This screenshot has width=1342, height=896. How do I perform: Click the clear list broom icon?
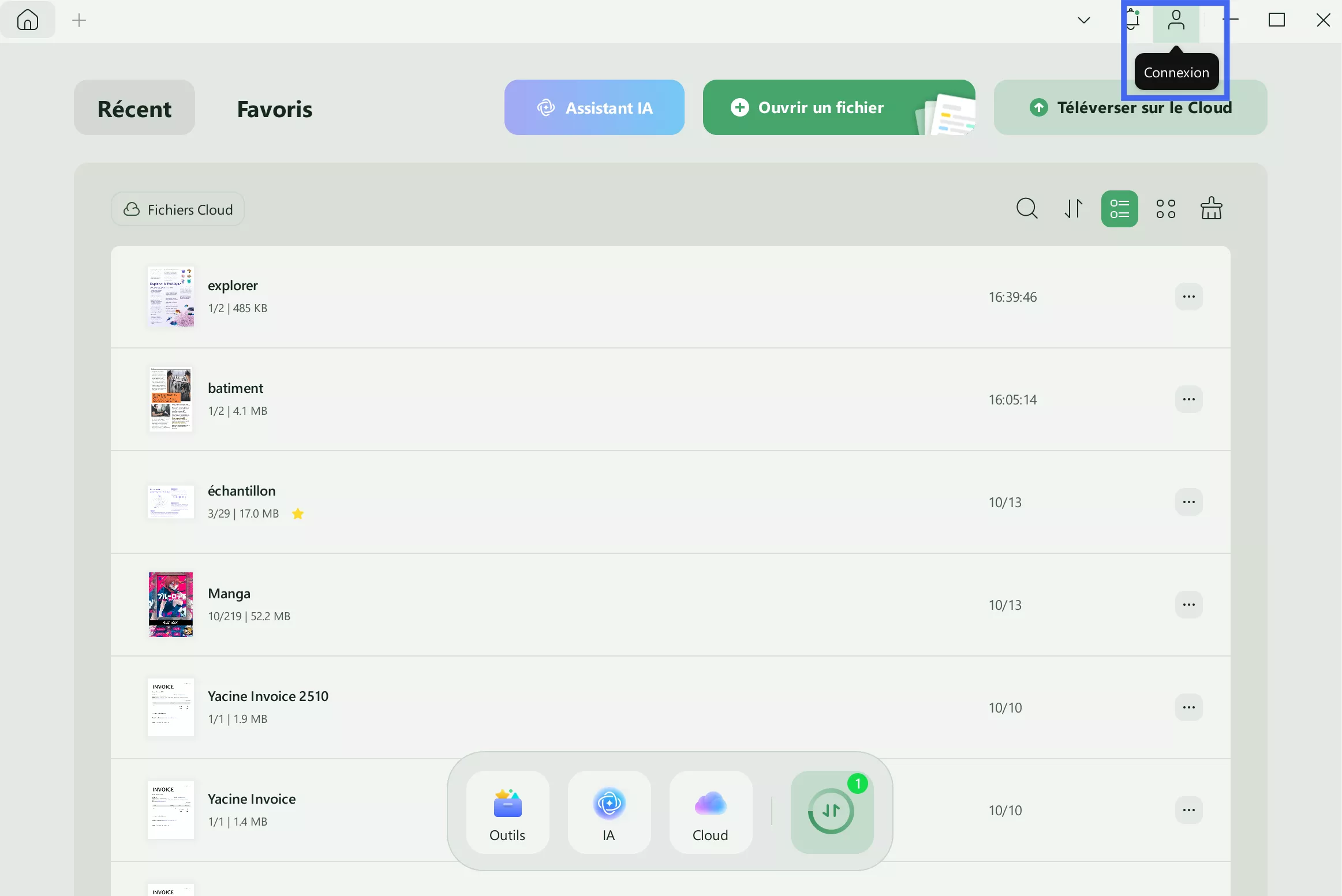1211,209
